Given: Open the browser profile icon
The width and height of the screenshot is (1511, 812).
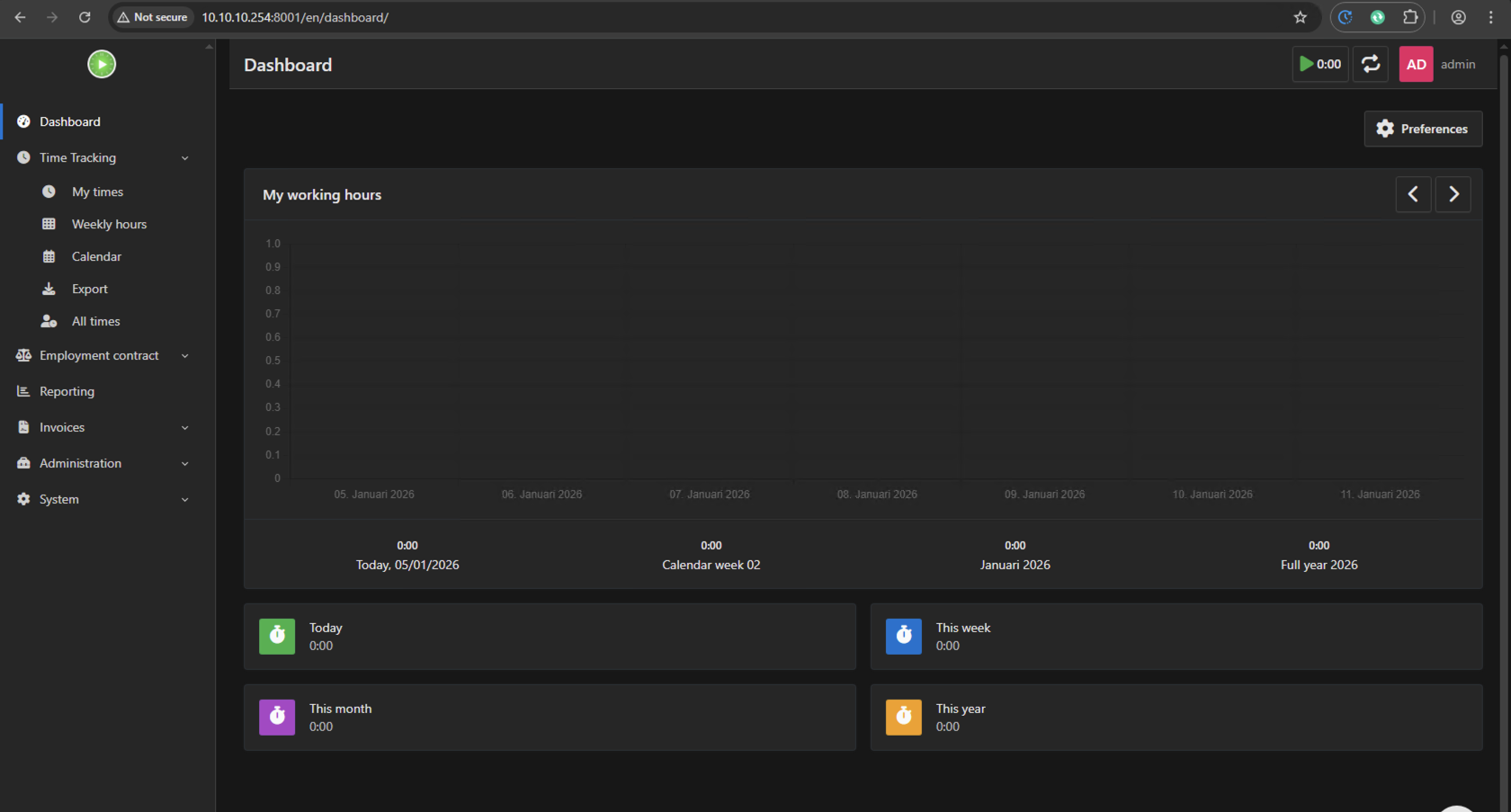Looking at the screenshot, I should (x=1459, y=17).
